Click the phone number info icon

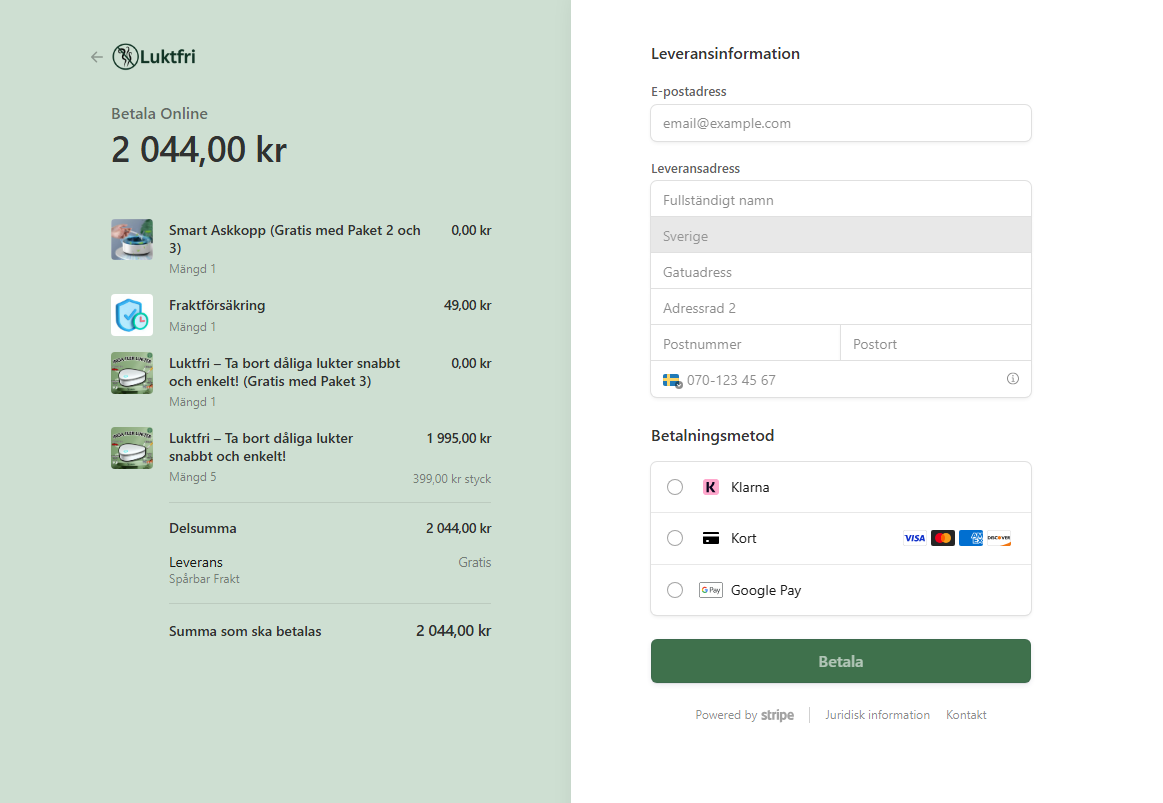(1012, 379)
